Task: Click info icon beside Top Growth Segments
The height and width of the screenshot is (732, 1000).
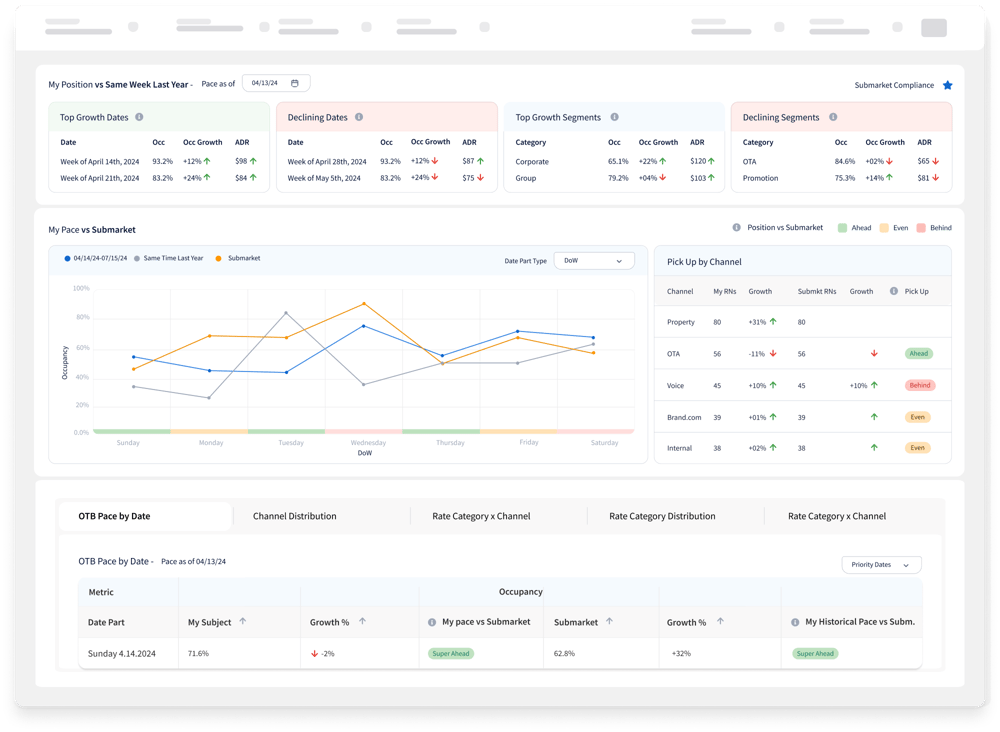Action: [x=614, y=117]
